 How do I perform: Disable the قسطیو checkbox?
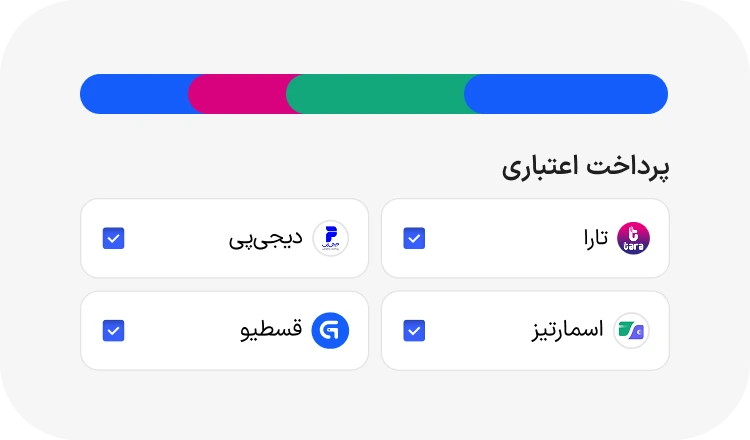114,330
